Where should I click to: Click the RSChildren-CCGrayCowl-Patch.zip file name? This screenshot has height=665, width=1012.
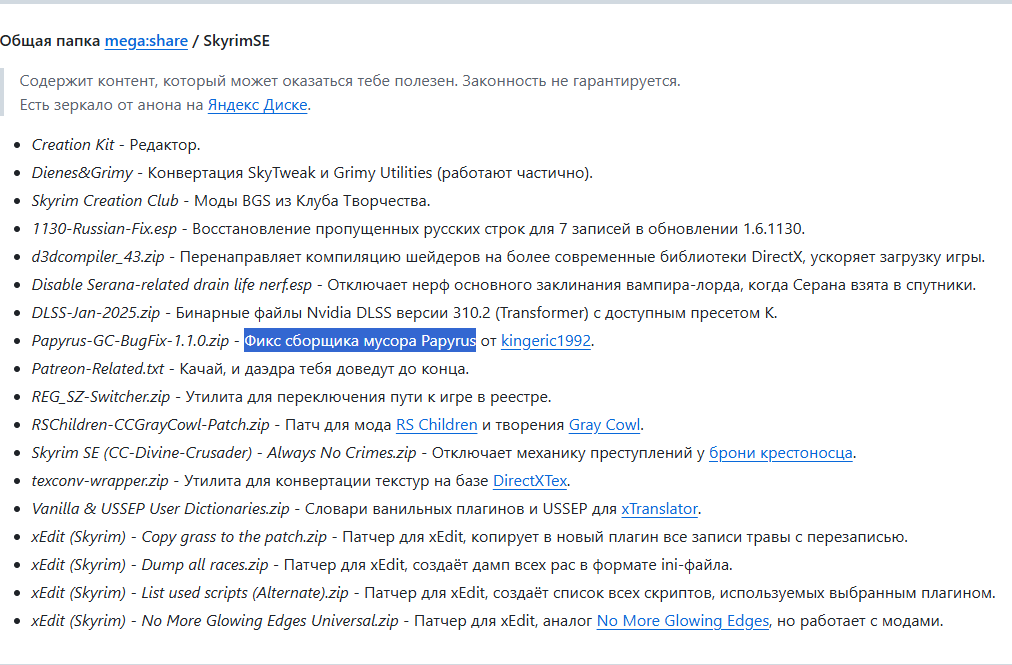tap(150, 425)
